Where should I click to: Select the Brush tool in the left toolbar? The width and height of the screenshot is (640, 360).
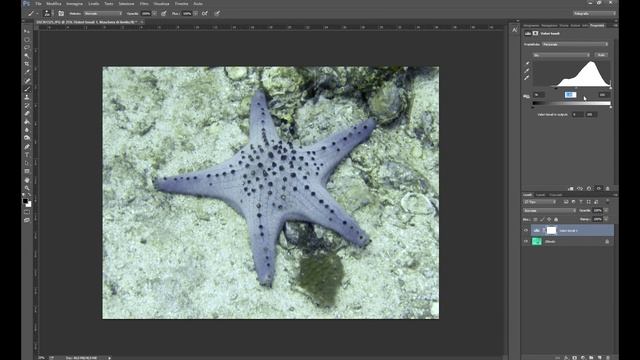[x=27, y=89]
